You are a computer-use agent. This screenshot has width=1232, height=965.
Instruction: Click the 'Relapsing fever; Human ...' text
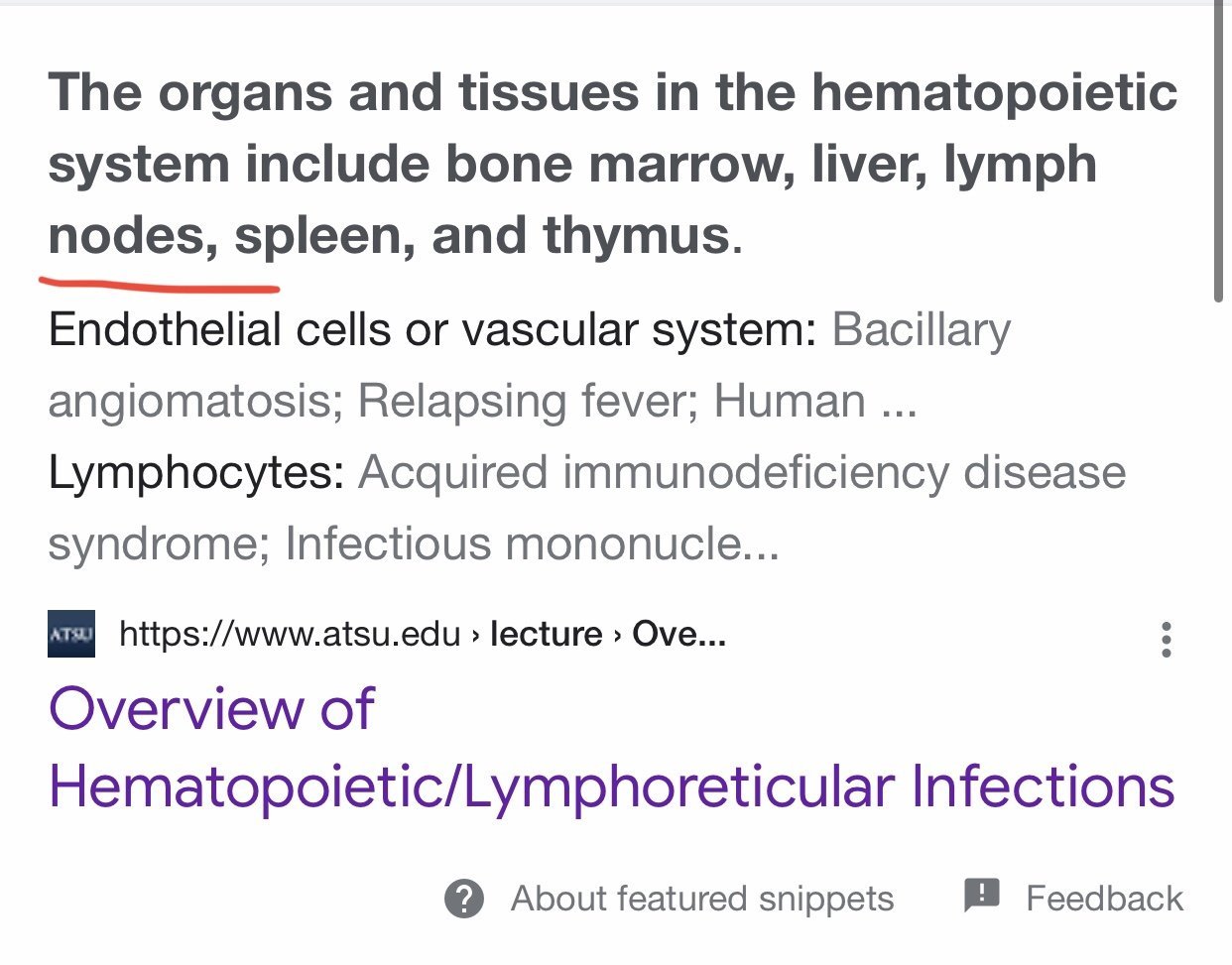637,401
